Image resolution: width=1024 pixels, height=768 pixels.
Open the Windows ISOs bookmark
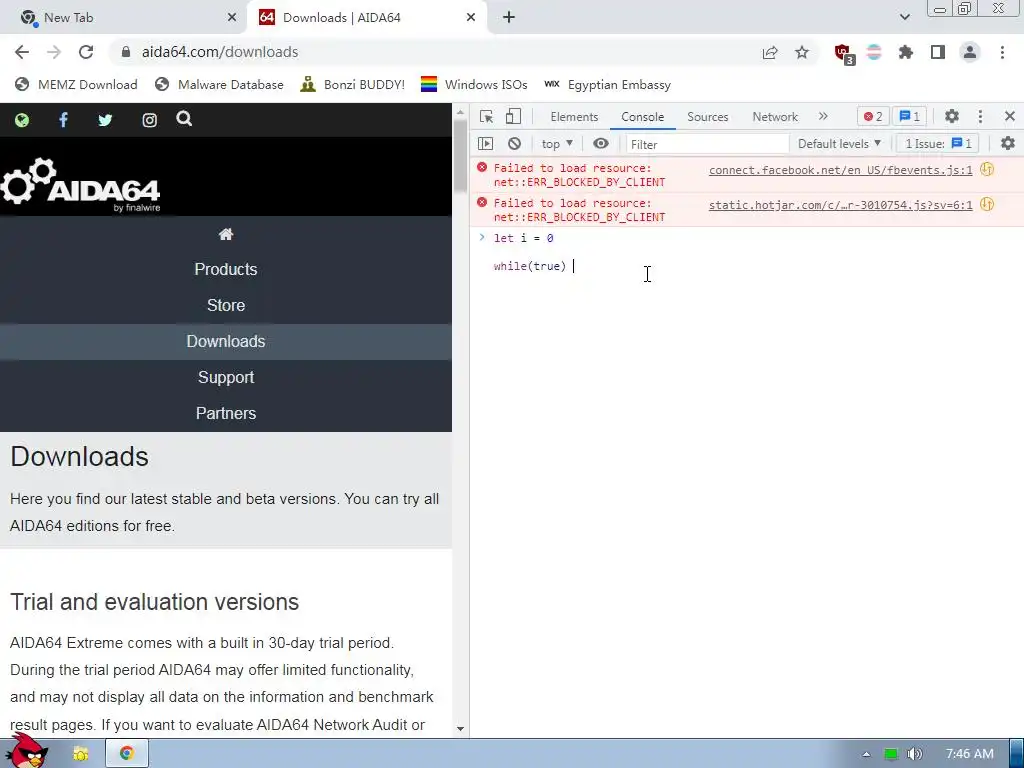pyautogui.click(x=474, y=84)
